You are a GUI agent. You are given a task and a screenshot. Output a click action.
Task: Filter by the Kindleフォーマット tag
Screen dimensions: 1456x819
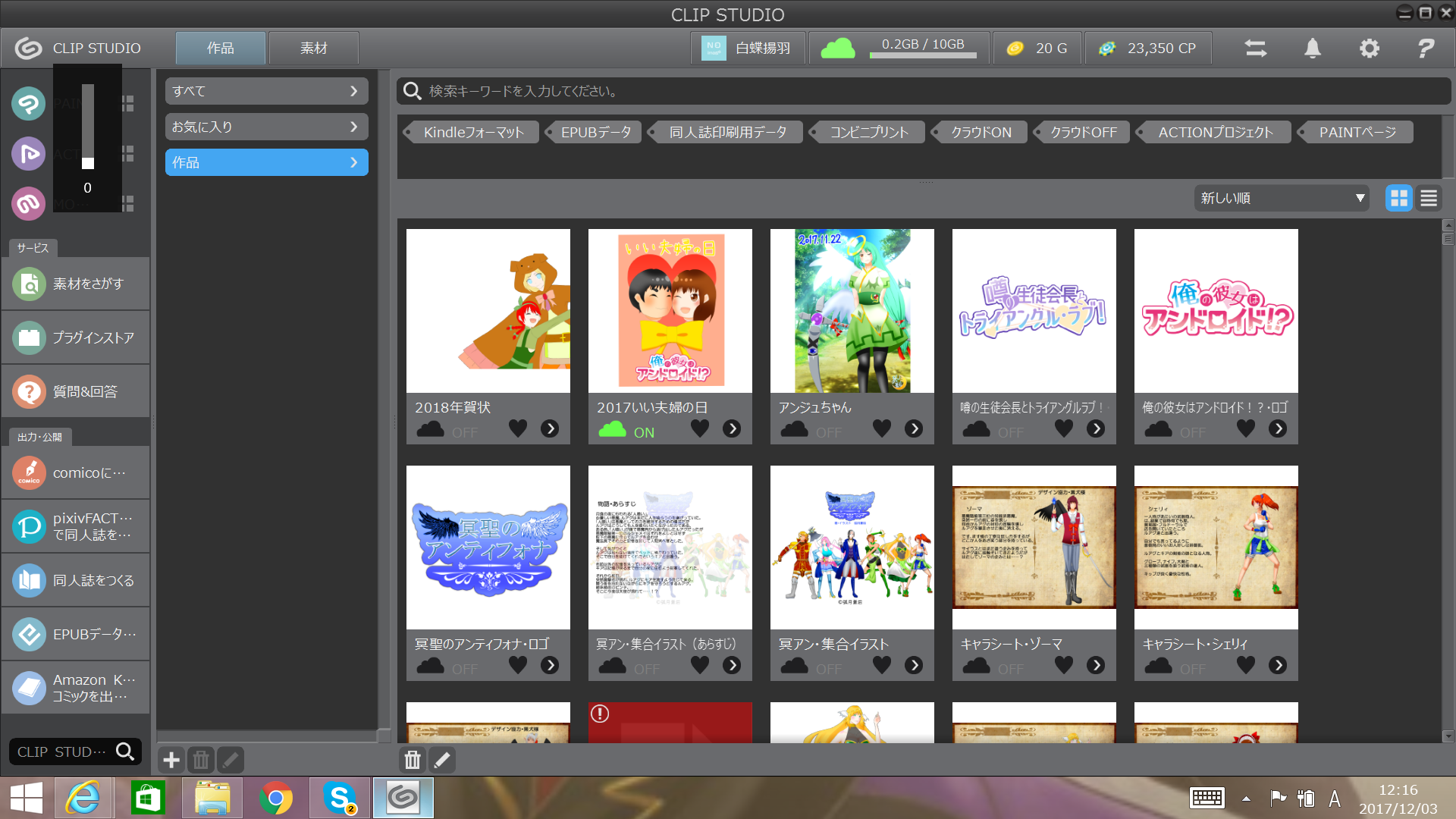[x=473, y=132]
